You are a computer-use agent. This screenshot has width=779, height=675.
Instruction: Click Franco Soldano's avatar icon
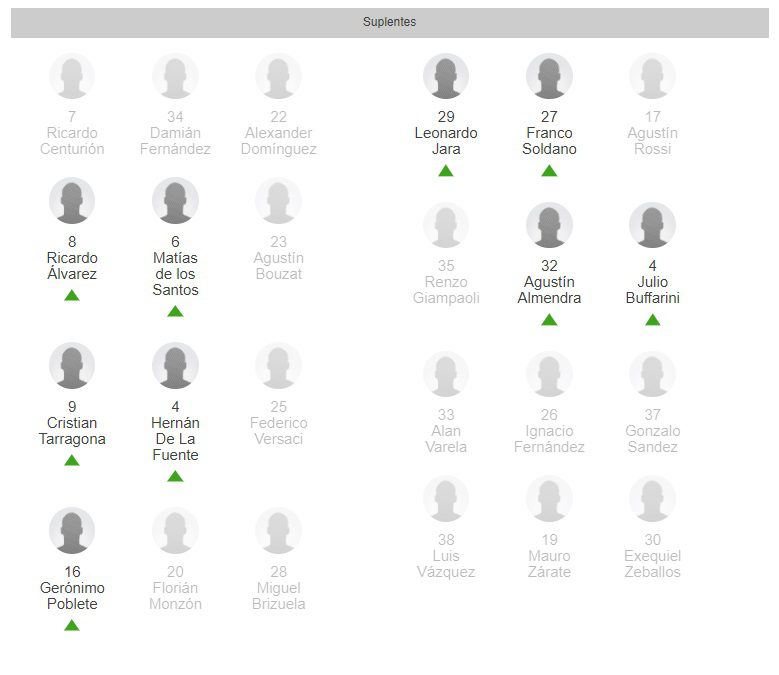549,77
